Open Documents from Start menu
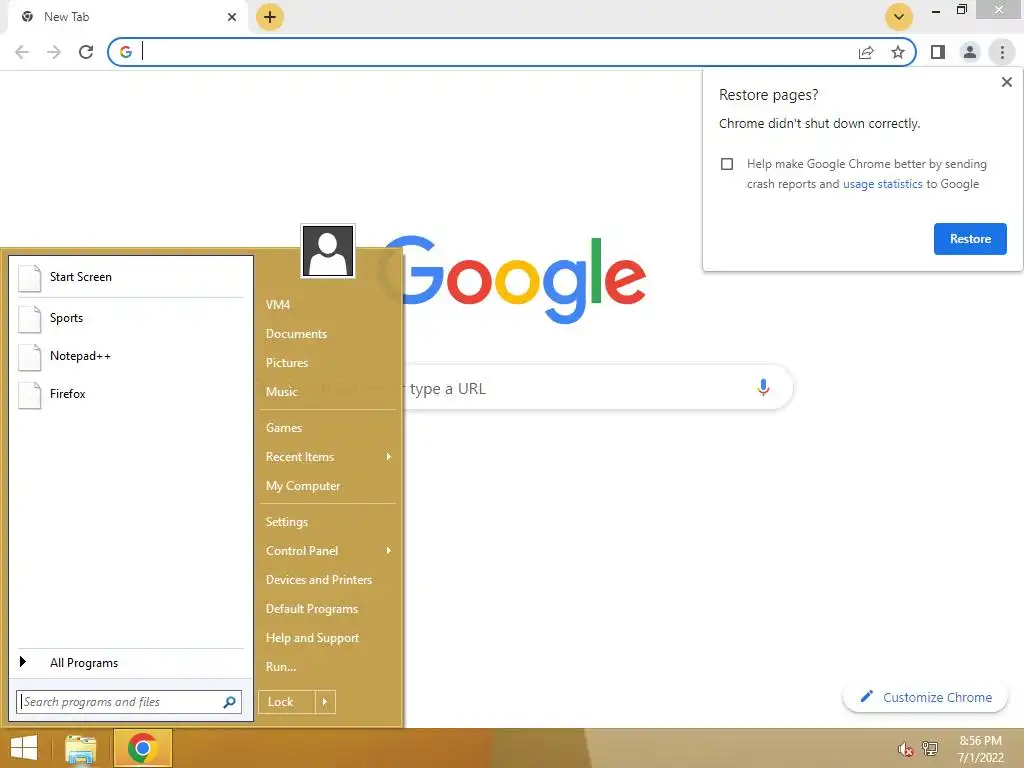 click(x=296, y=334)
